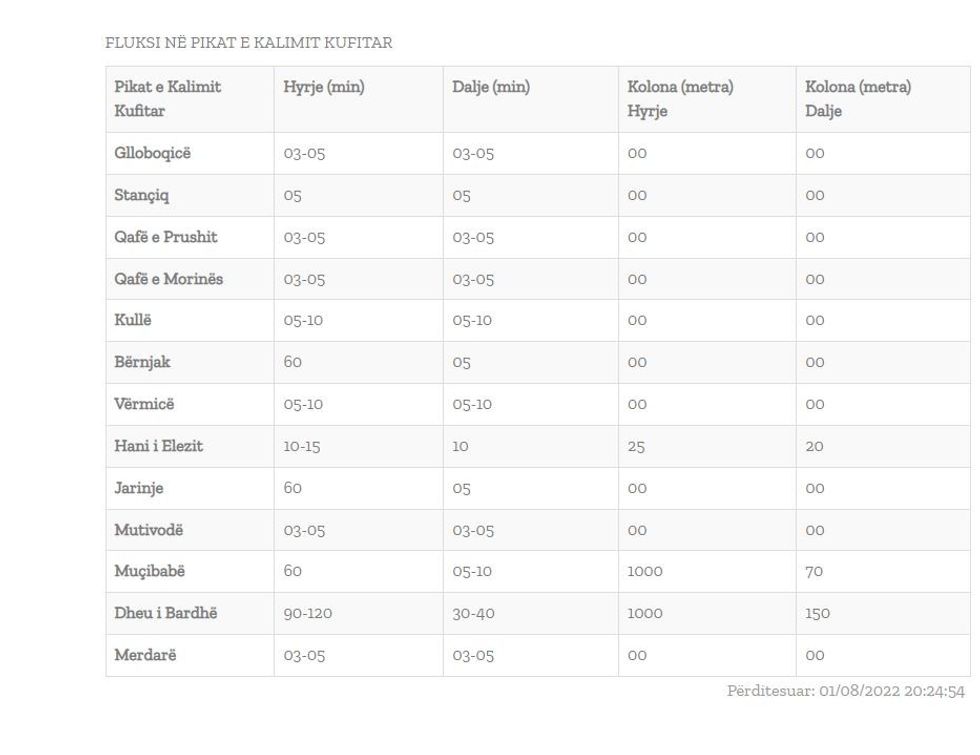Image resolution: width=980 pixels, height=755 pixels.
Task: Click the Jarinje border point name
Action: [x=139, y=488]
